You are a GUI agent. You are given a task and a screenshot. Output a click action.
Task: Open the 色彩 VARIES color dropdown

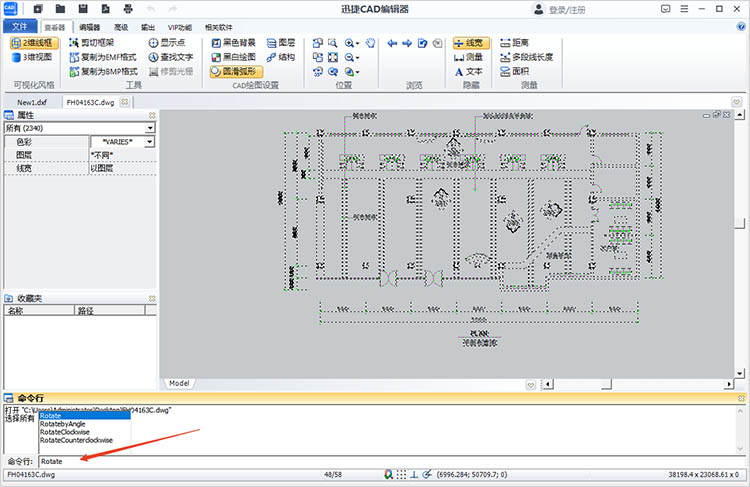[x=150, y=142]
